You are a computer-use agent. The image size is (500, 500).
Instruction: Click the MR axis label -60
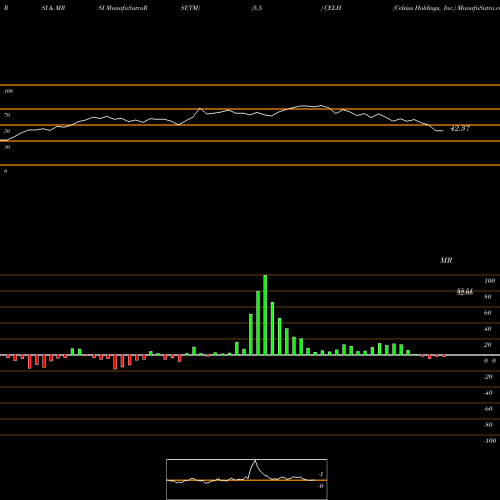(488, 409)
